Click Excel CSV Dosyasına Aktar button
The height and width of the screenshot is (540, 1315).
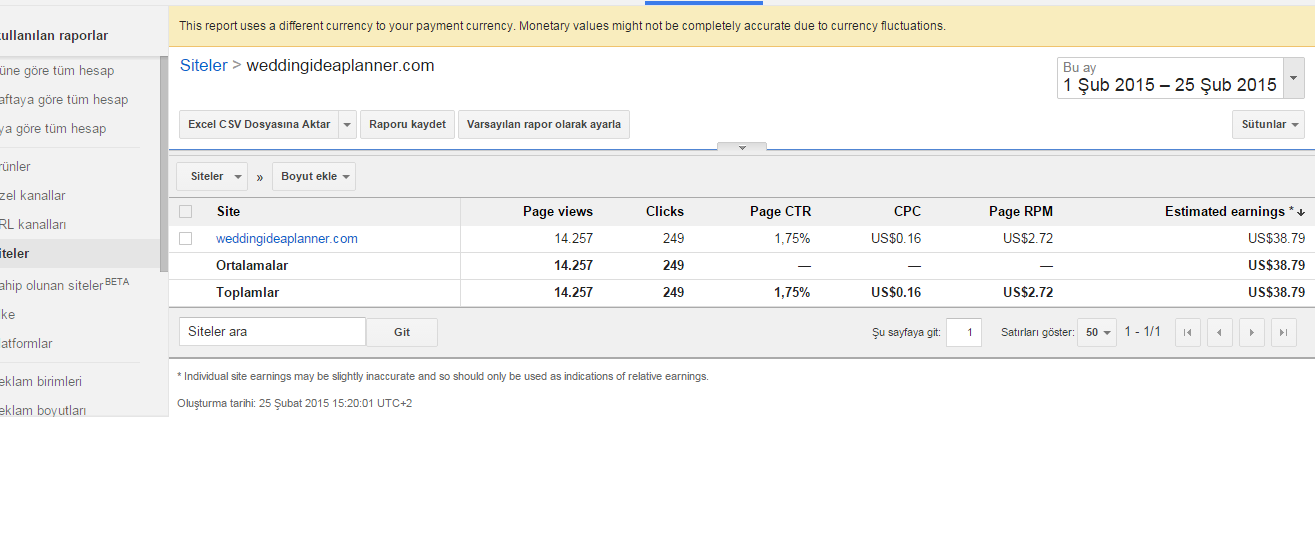click(x=259, y=125)
